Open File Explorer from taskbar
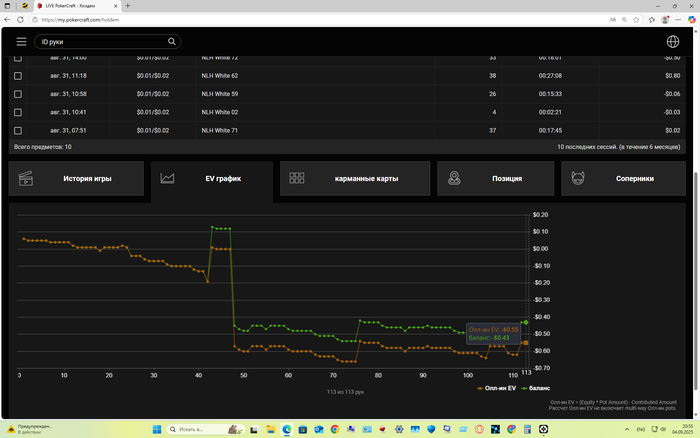Viewport: 700px width, 438px height. 271,430
